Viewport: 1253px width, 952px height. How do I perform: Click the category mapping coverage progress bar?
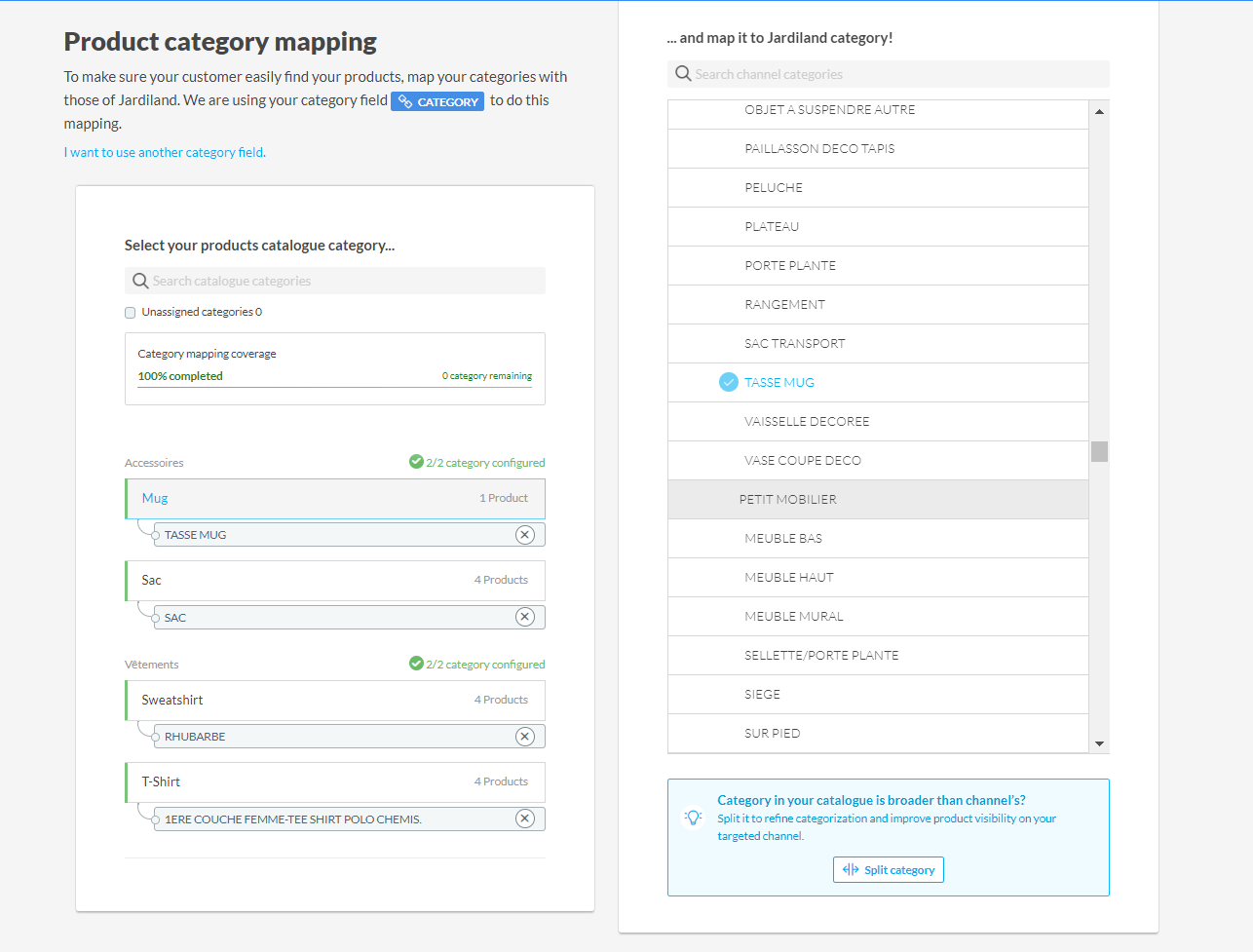[x=334, y=387]
